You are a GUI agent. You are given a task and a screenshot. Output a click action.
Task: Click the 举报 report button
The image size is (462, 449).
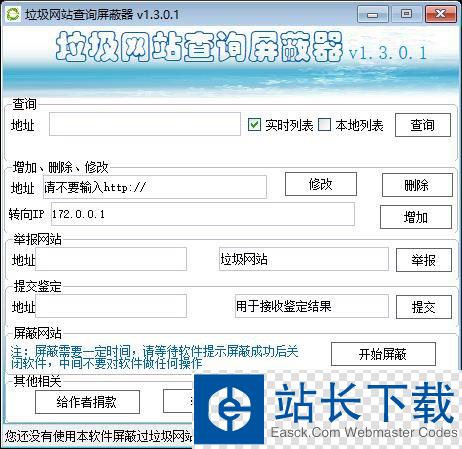pyautogui.click(x=424, y=260)
